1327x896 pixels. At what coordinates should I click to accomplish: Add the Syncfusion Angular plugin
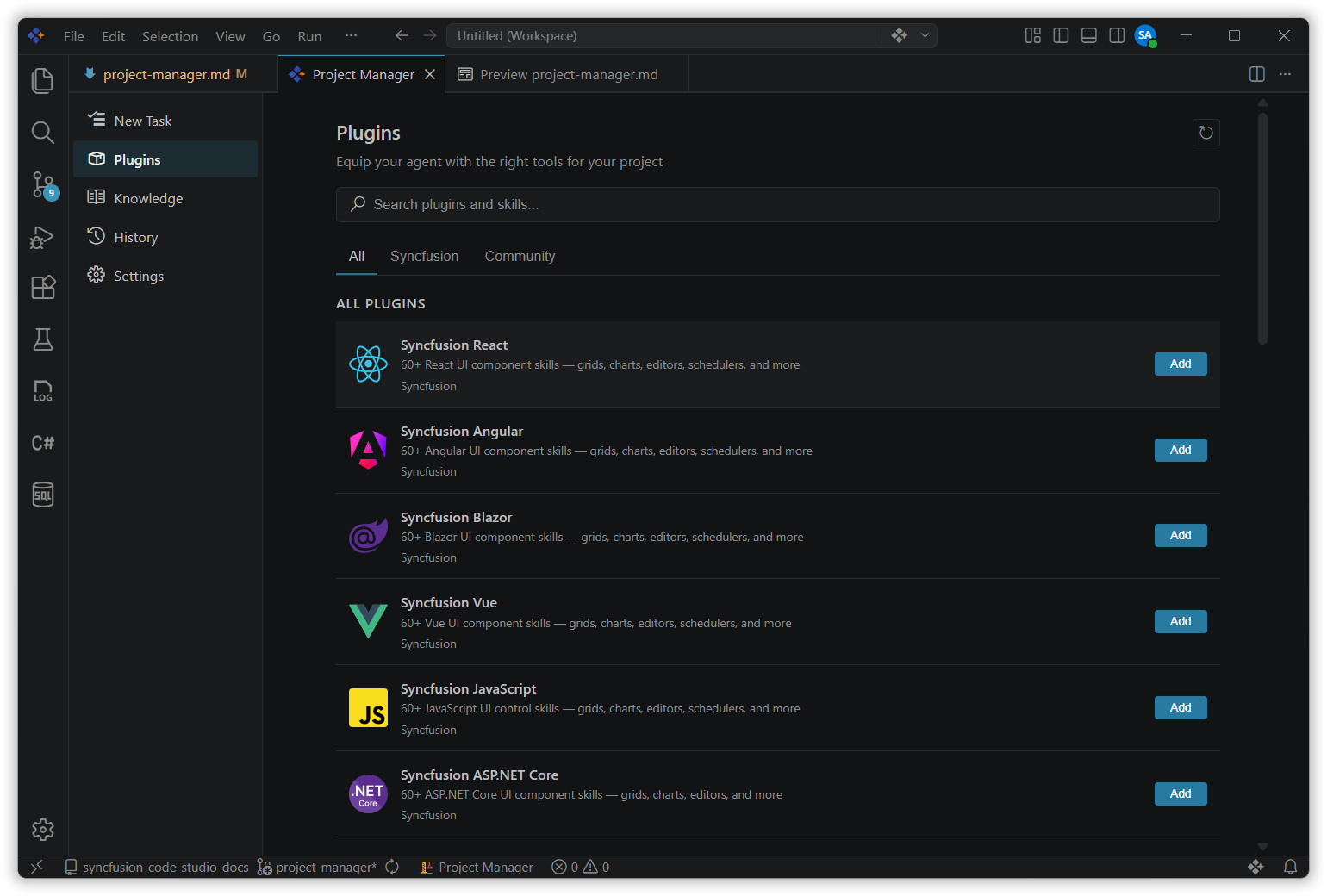click(1181, 450)
